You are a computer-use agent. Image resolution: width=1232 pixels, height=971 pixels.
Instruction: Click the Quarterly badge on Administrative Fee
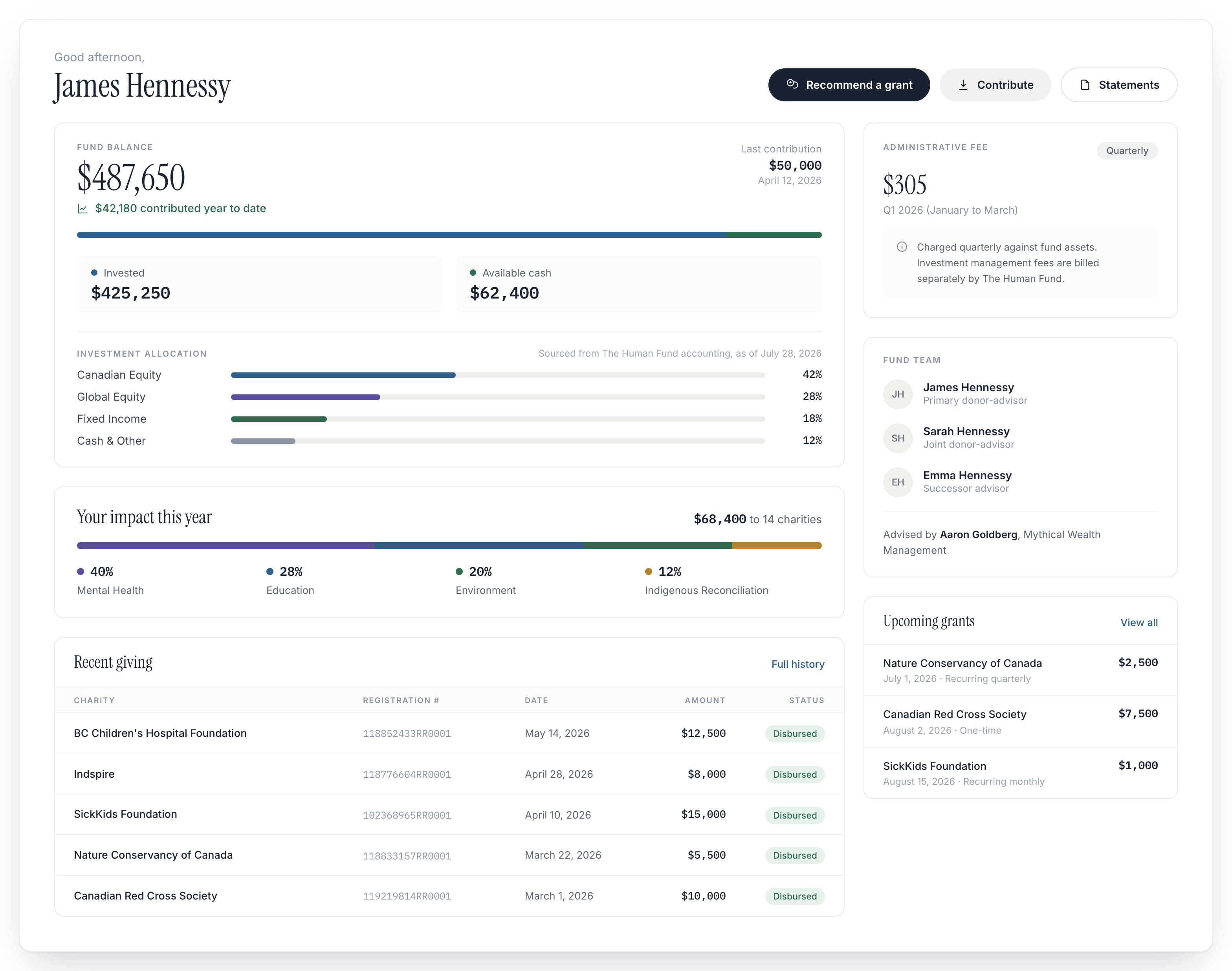pyautogui.click(x=1127, y=151)
